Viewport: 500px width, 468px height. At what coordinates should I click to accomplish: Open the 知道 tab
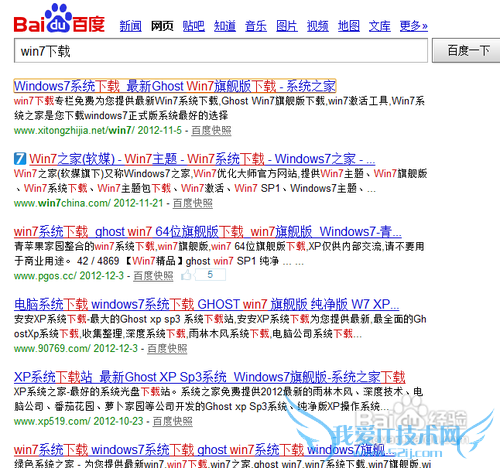(225, 26)
